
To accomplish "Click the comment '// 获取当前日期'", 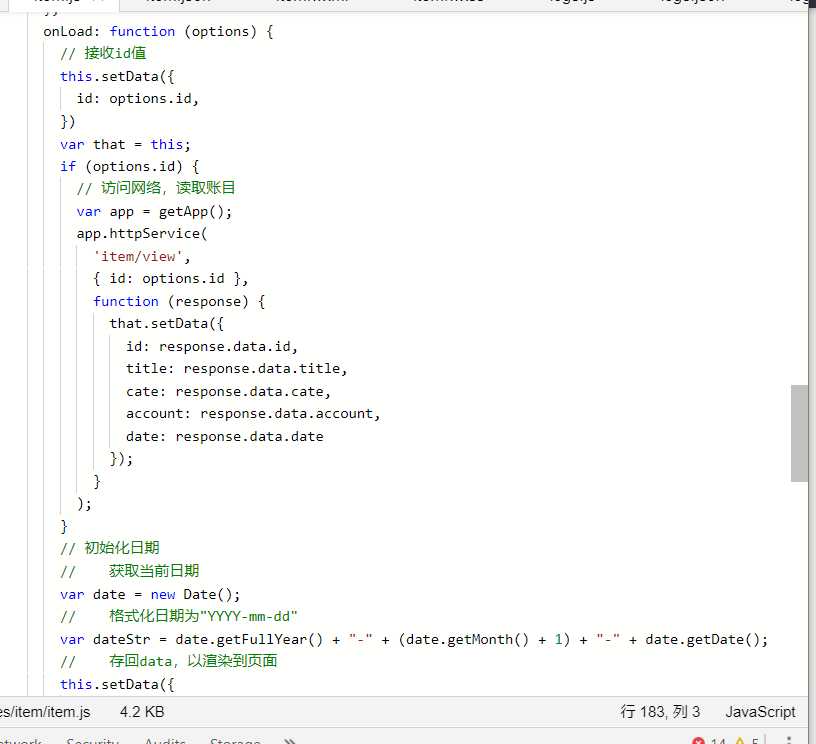I will point(130,571).
